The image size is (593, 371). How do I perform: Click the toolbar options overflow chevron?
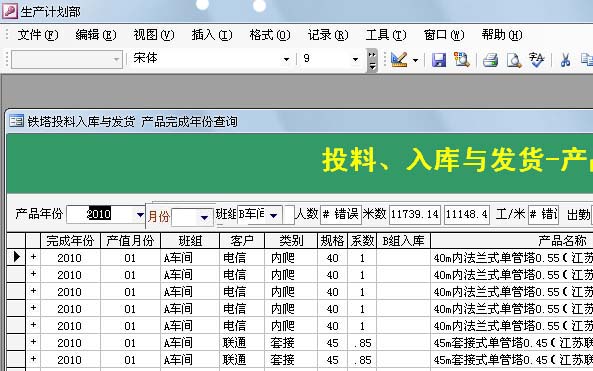(372, 60)
